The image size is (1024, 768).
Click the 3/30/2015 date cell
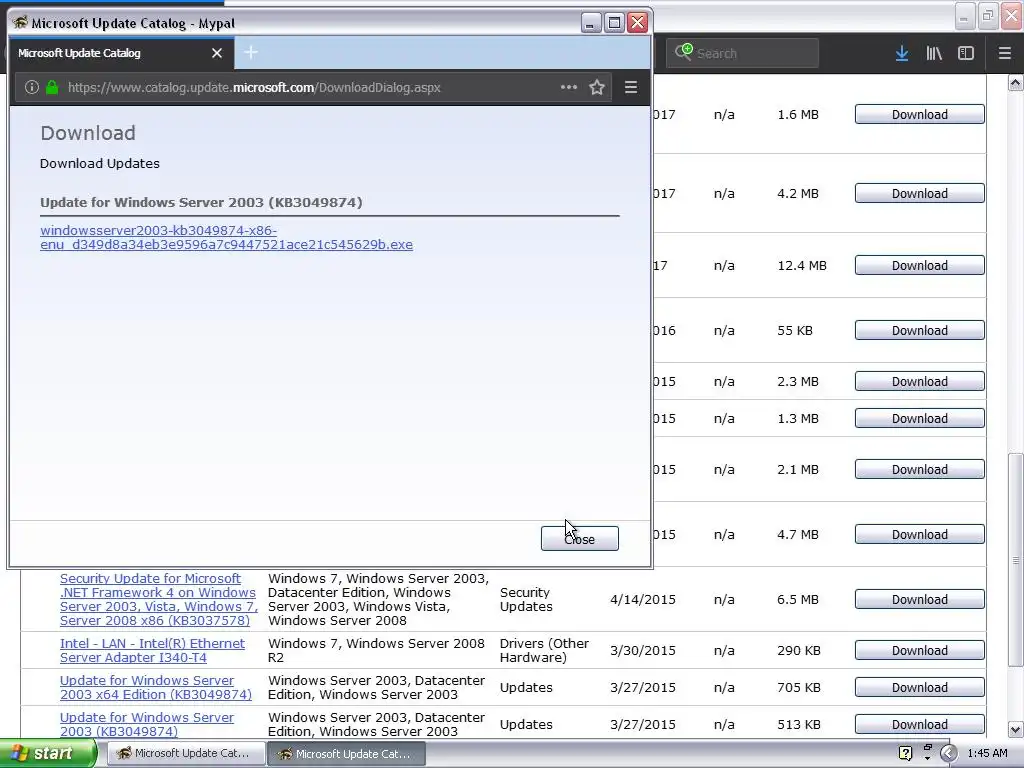(x=643, y=650)
